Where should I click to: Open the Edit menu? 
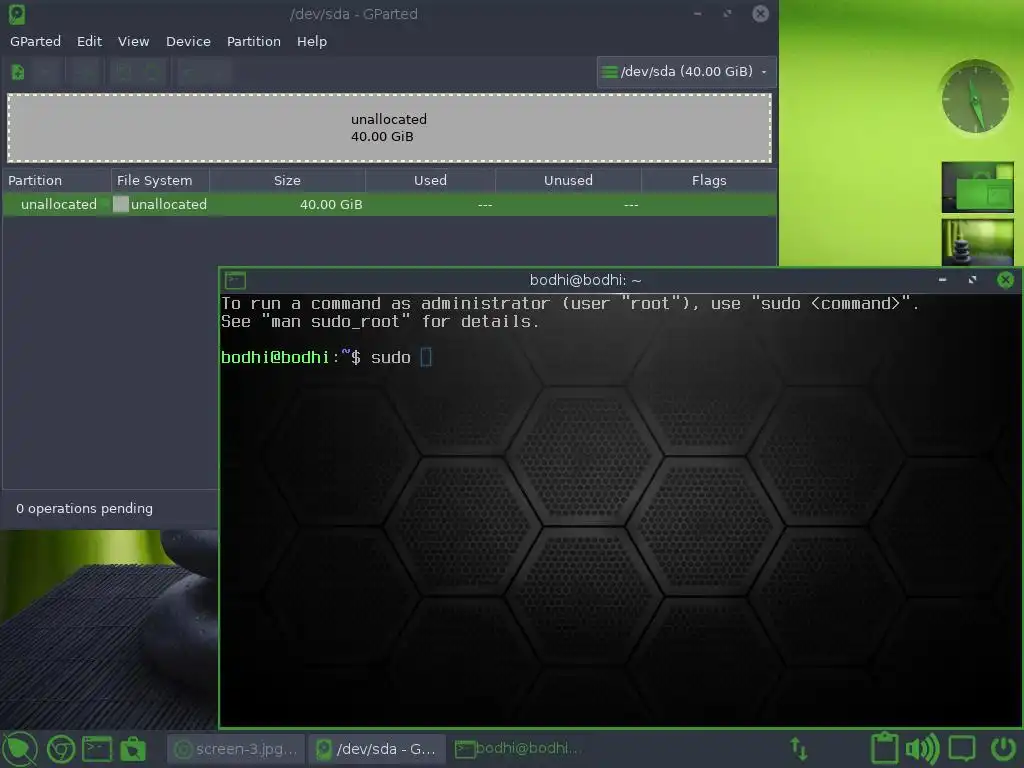[89, 41]
